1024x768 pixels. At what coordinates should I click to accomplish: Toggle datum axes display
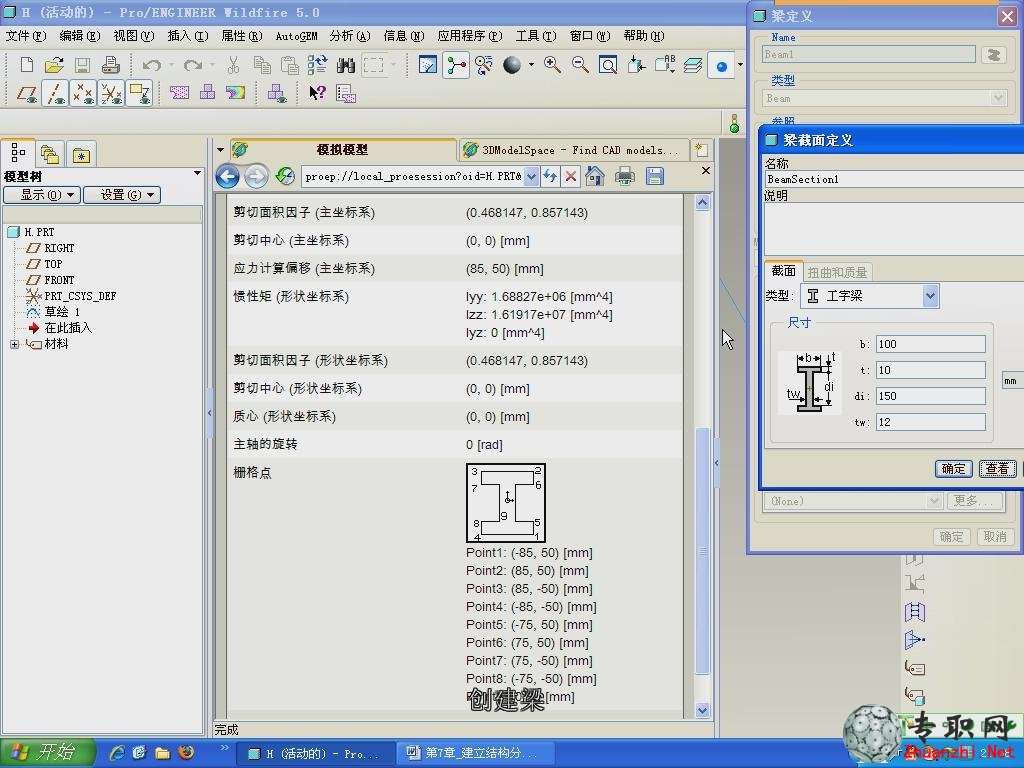point(54,93)
